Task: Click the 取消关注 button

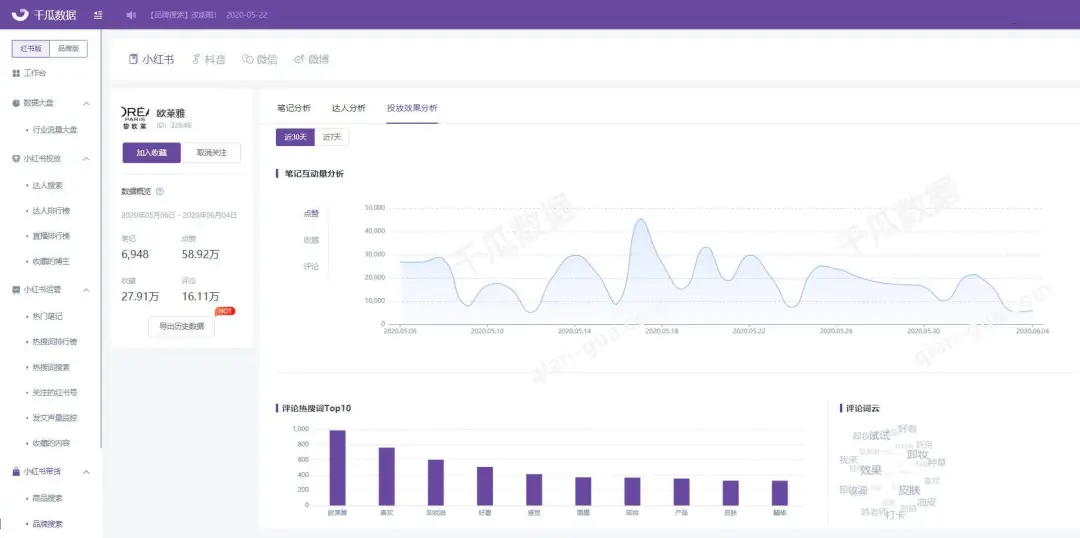Action: coord(211,153)
